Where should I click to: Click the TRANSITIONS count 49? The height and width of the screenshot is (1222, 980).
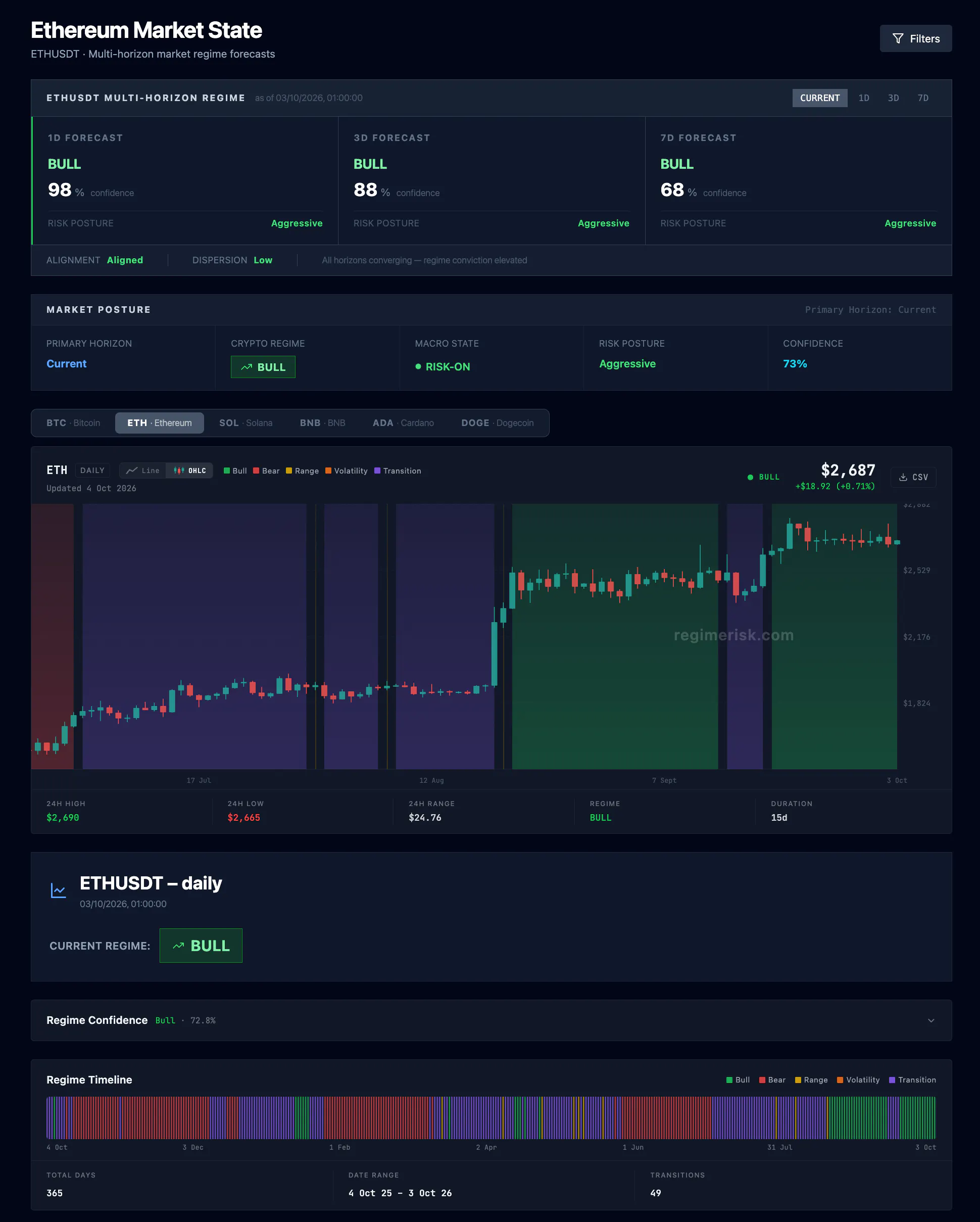655,1193
